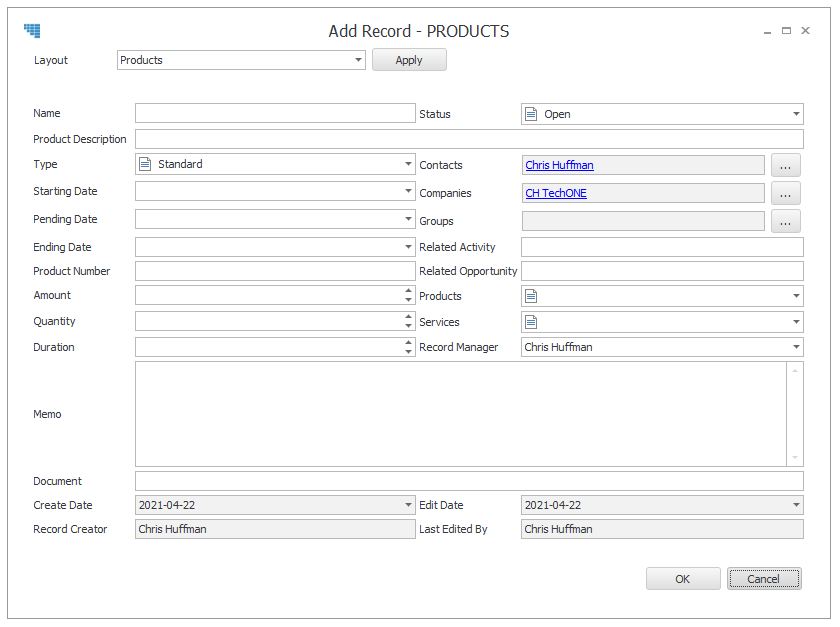Open the Status dropdown arrow
Viewport: 840px width, 627px height.
(x=796, y=114)
